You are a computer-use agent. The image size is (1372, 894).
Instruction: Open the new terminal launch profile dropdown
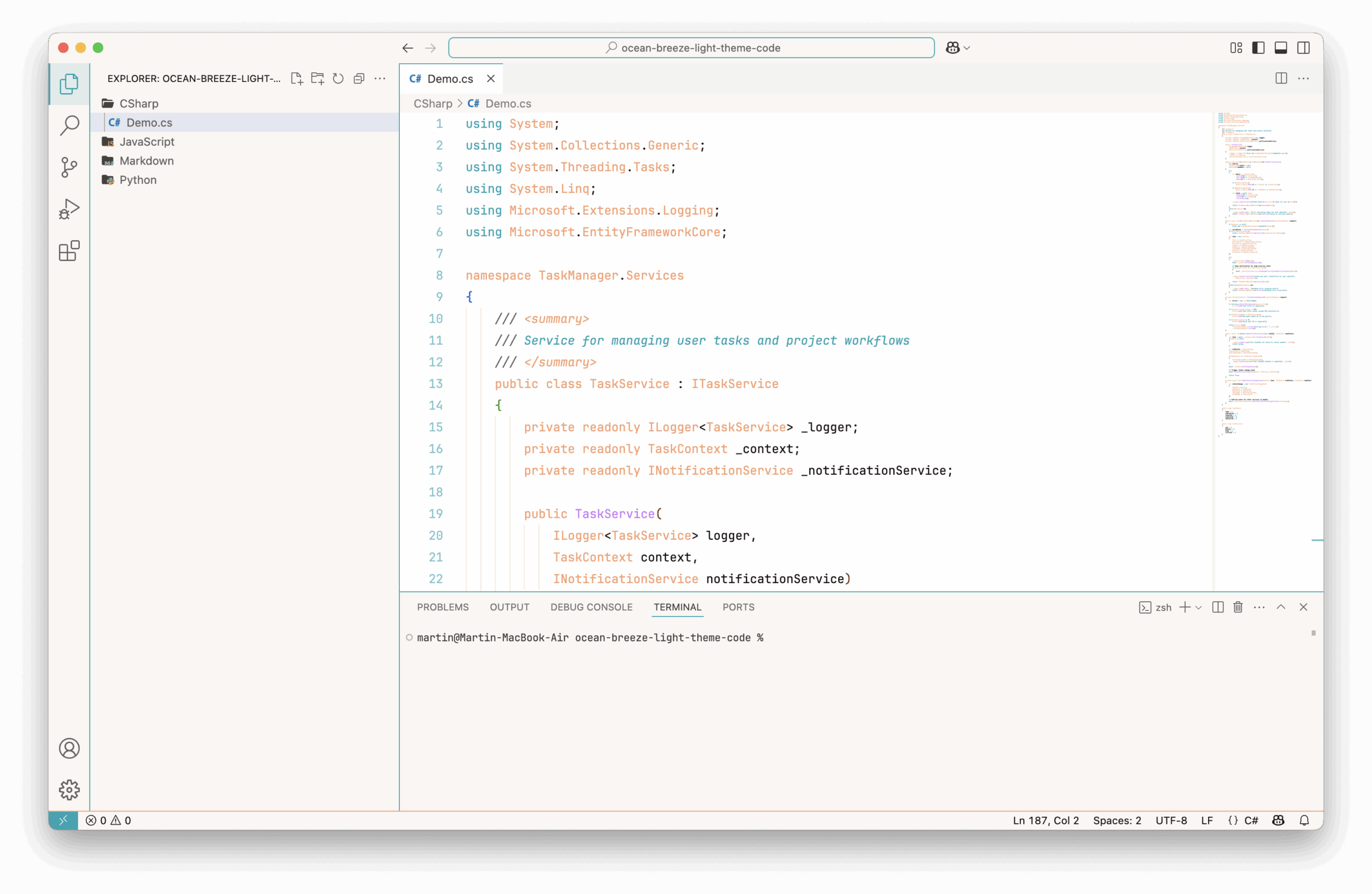click(x=1199, y=608)
